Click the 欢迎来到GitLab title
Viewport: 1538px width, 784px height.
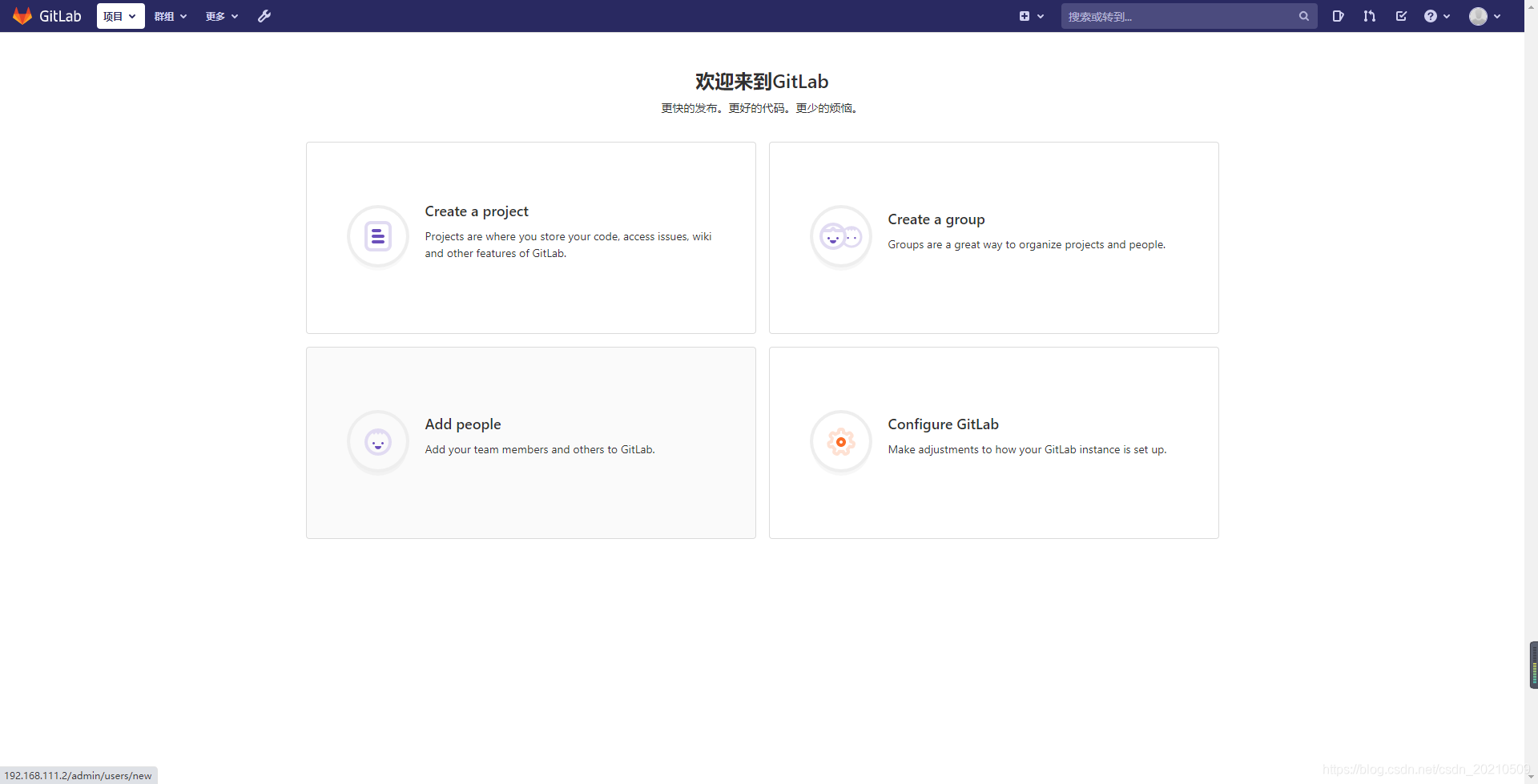tap(762, 82)
